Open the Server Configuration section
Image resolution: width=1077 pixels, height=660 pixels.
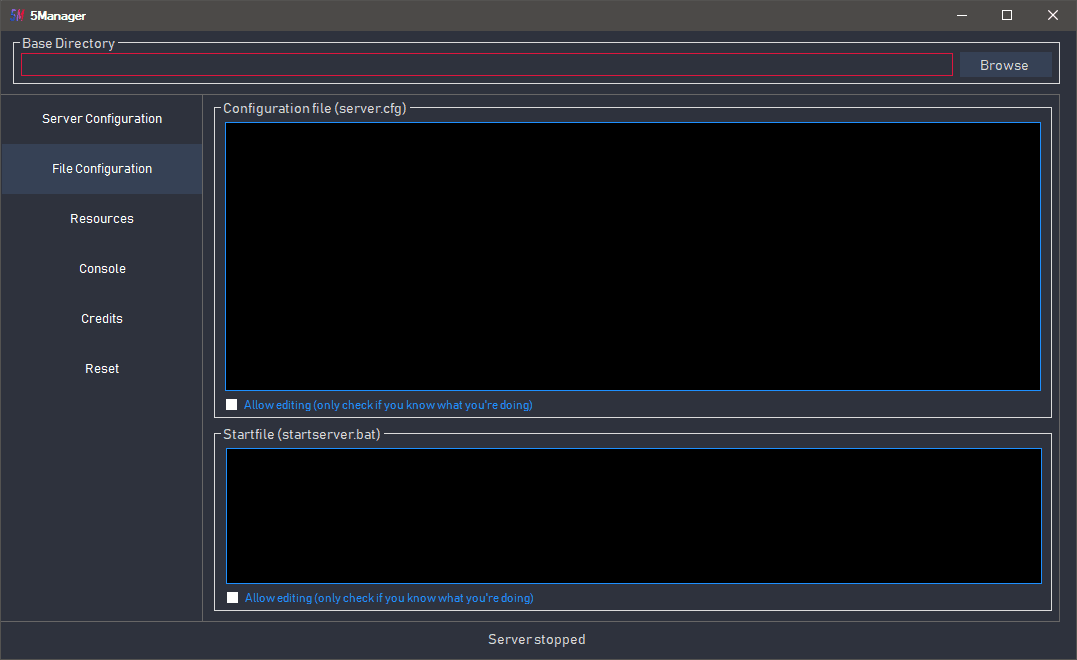click(x=102, y=119)
